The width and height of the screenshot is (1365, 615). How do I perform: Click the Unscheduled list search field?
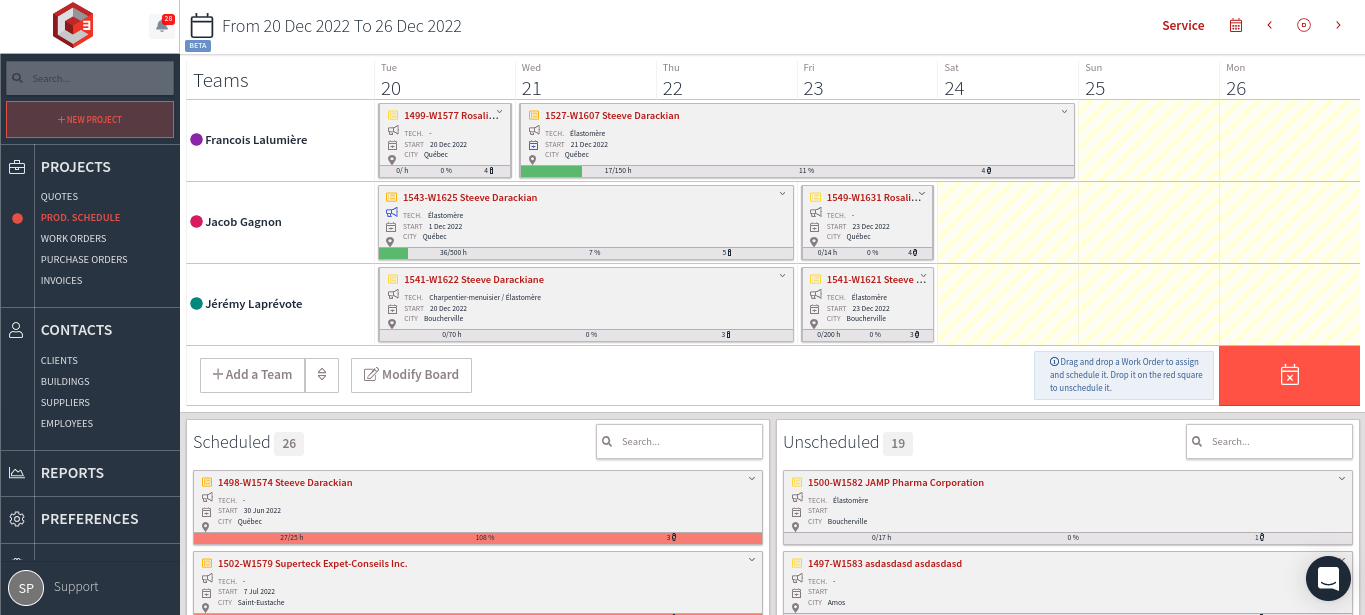(x=1269, y=442)
